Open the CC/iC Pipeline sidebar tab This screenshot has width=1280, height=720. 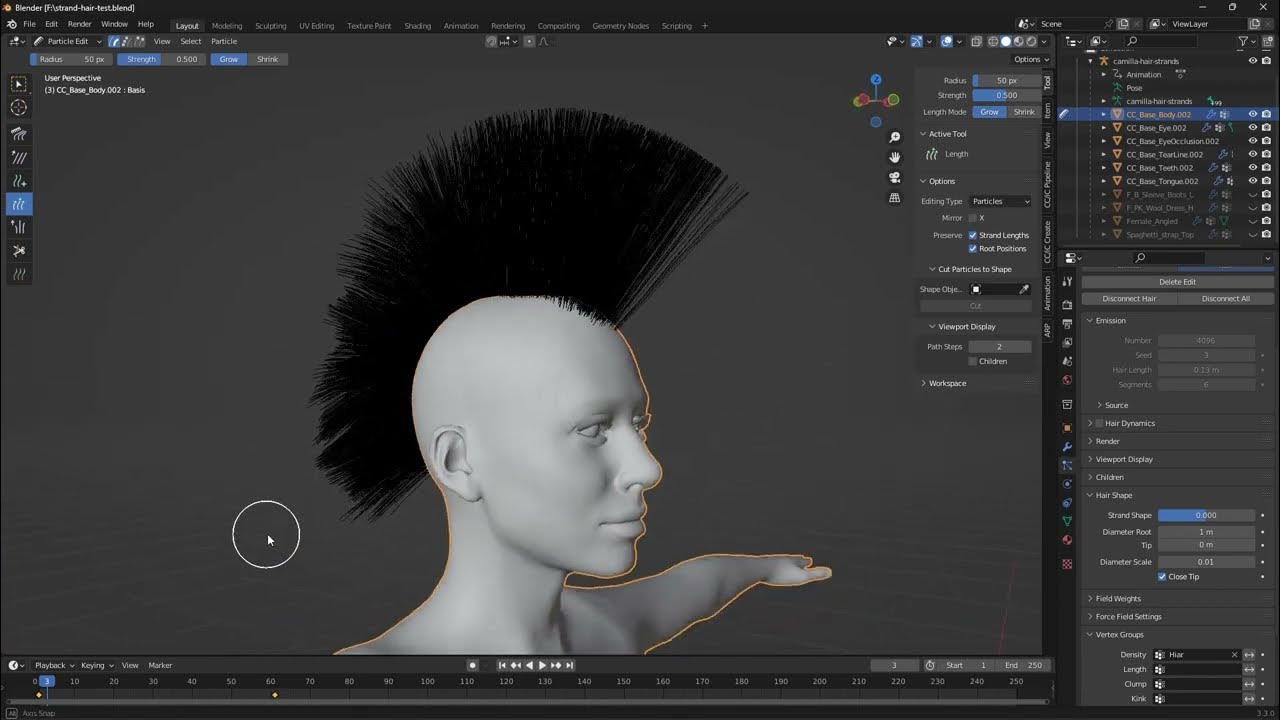1048,185
